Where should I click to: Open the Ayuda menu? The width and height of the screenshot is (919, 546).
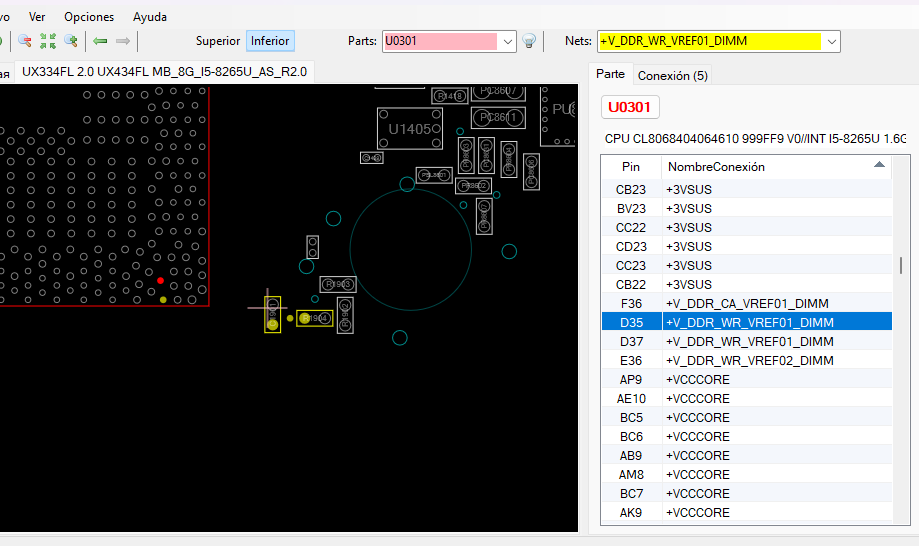(x=150, y=17)
